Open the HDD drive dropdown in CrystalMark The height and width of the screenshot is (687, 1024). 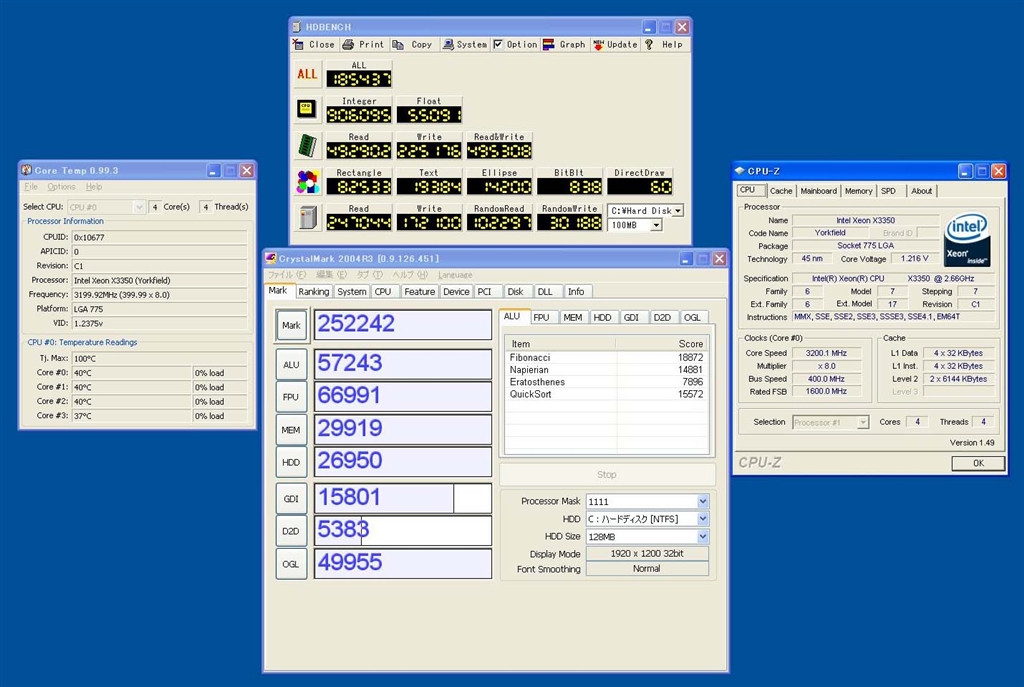click(x=703, y=519)
